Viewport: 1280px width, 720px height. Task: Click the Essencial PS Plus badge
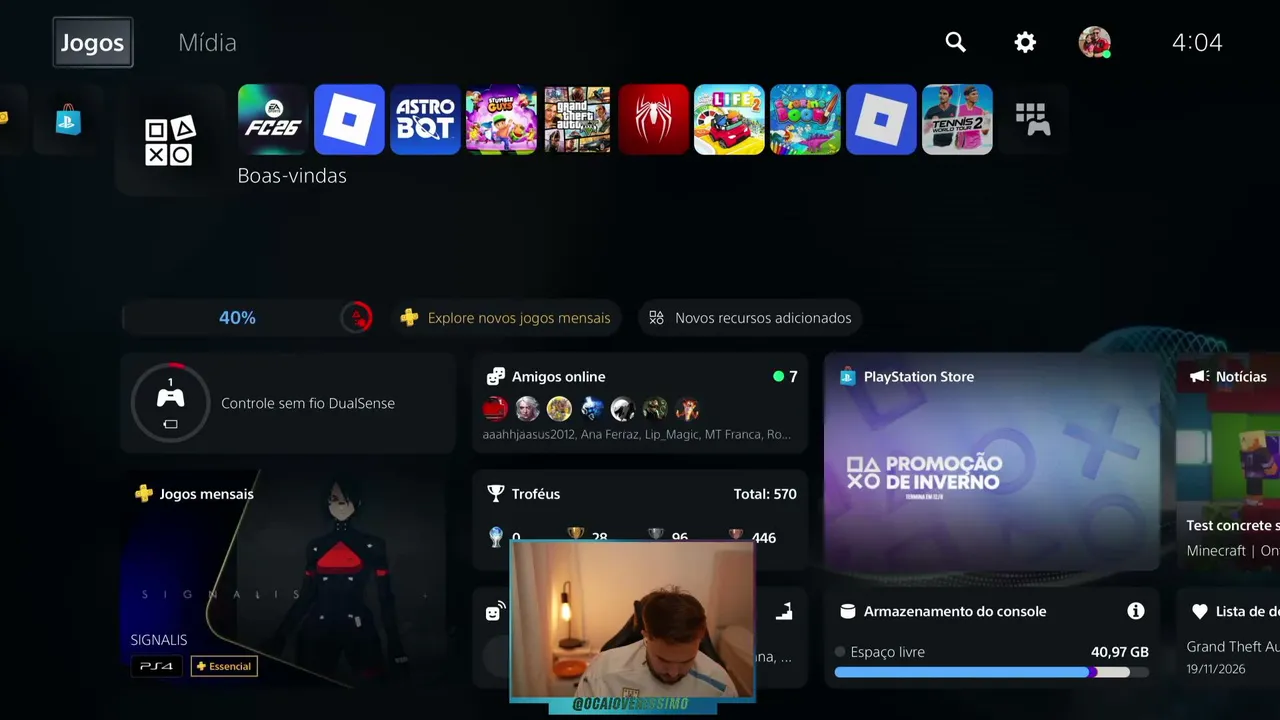pyautogui.click(x=224, y=666)
